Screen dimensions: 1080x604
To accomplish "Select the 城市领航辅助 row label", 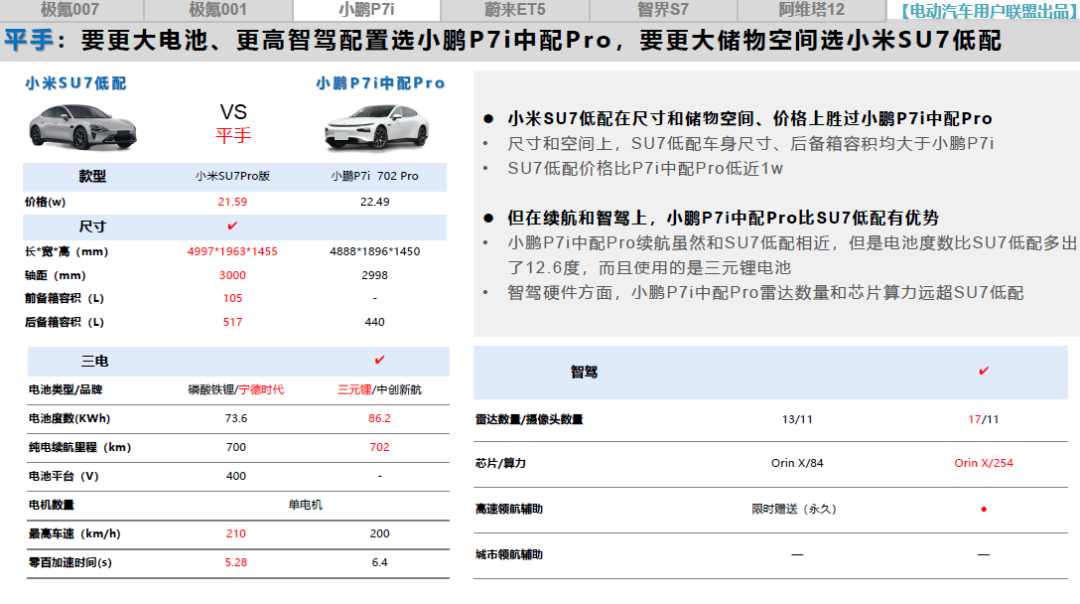I will coord(509,554).
